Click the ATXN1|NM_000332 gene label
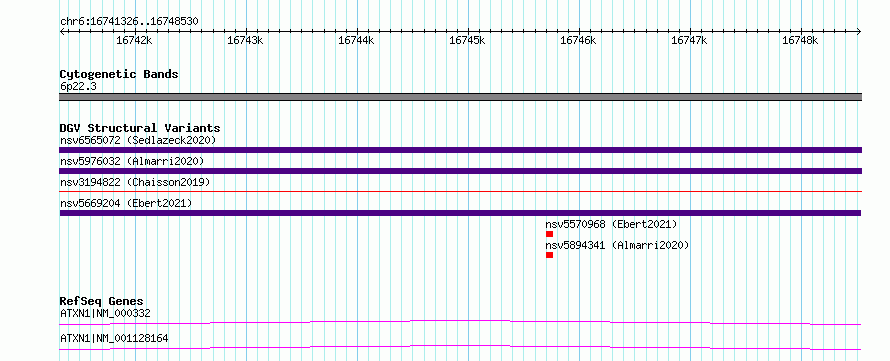 [x=105, y=313]
